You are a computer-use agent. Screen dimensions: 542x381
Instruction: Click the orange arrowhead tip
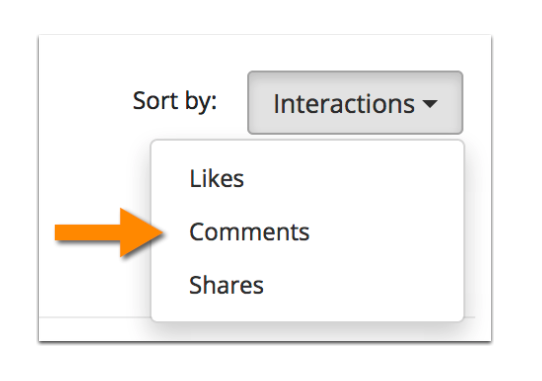tap(157, 232)
